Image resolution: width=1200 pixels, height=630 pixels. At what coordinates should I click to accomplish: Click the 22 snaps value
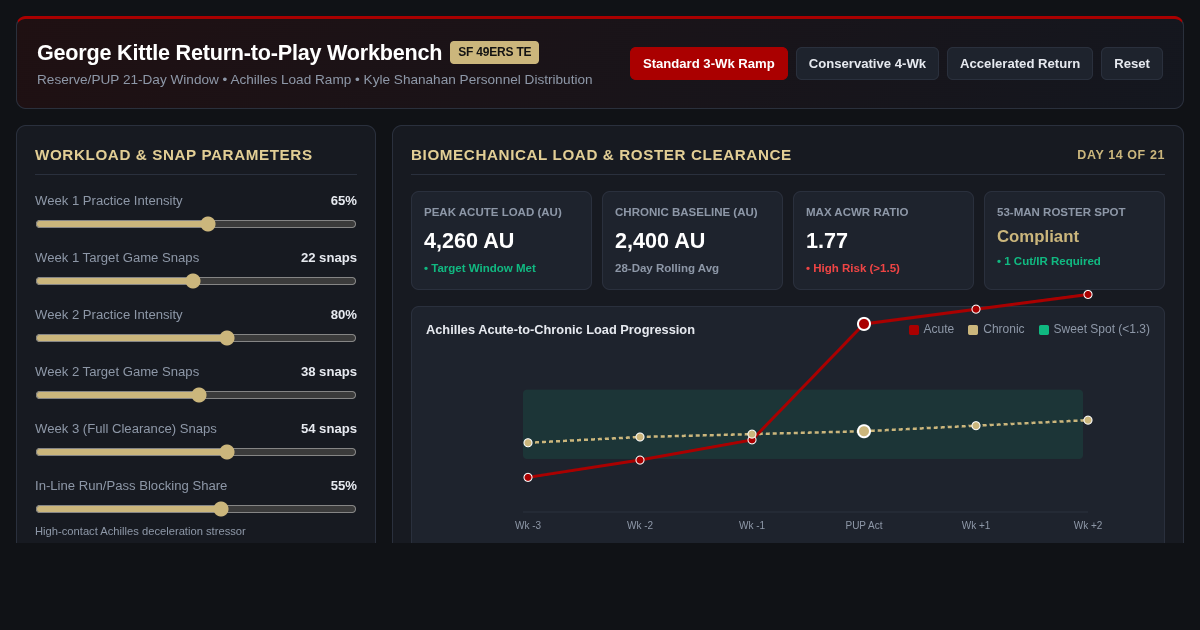[329, 258]
